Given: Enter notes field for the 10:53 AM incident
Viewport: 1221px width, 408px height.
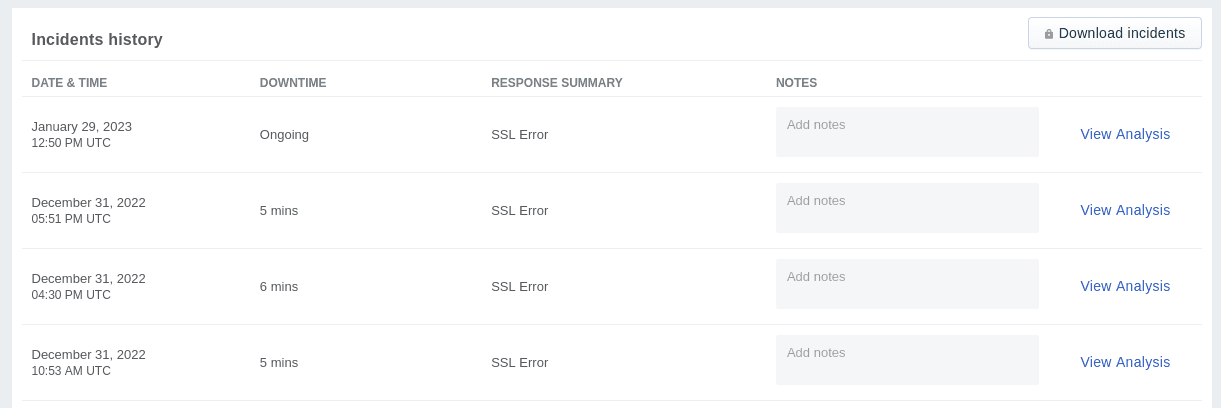Looking at the screenshot, I should coord(907,360).
